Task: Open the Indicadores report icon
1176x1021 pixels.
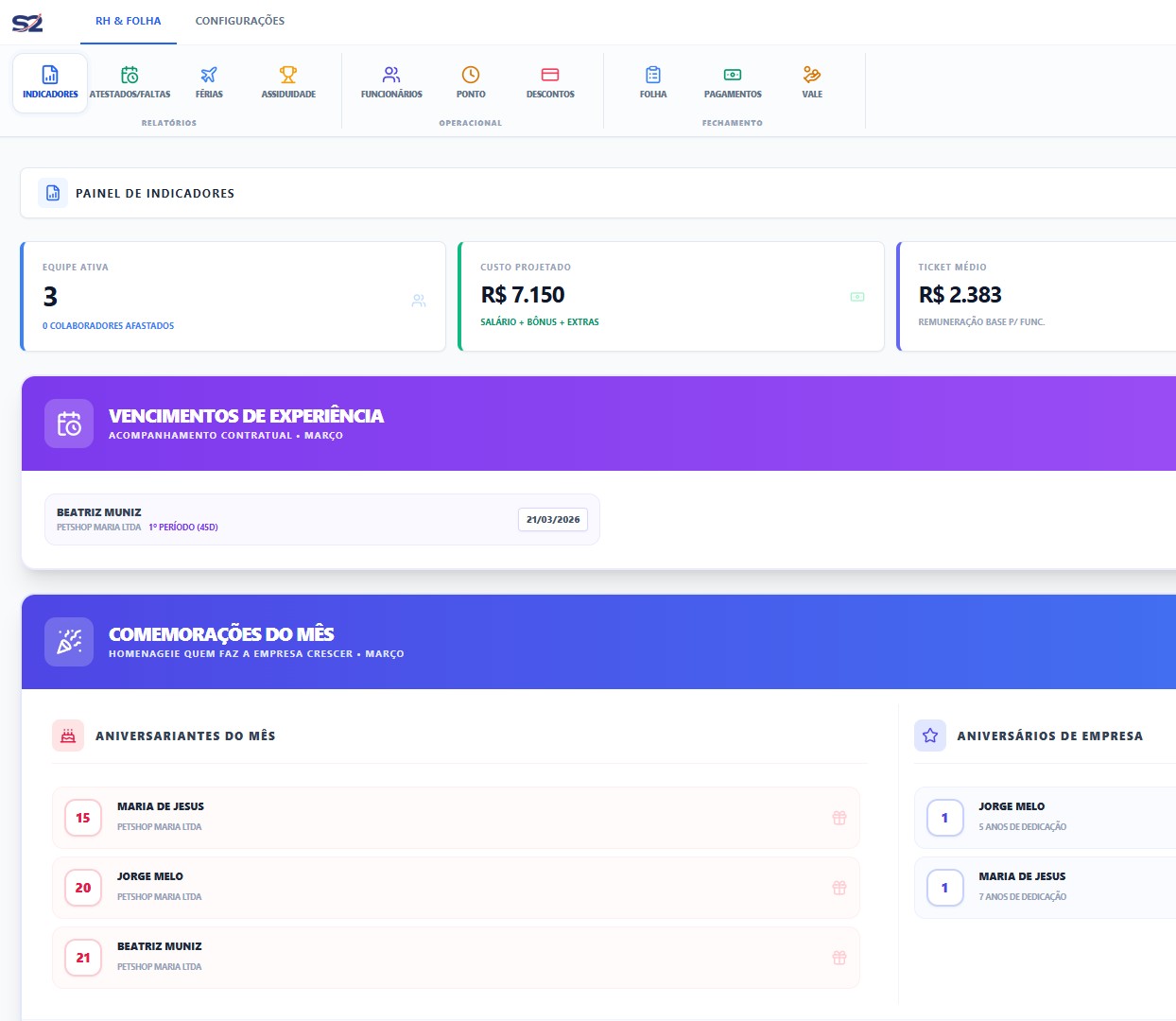Action: (x=50, y=75)
